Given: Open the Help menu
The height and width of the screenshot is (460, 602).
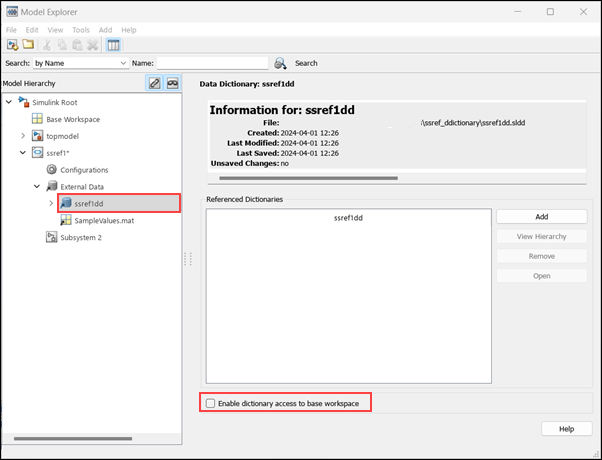Looking at the screenshot, I should tap(129, 30).
